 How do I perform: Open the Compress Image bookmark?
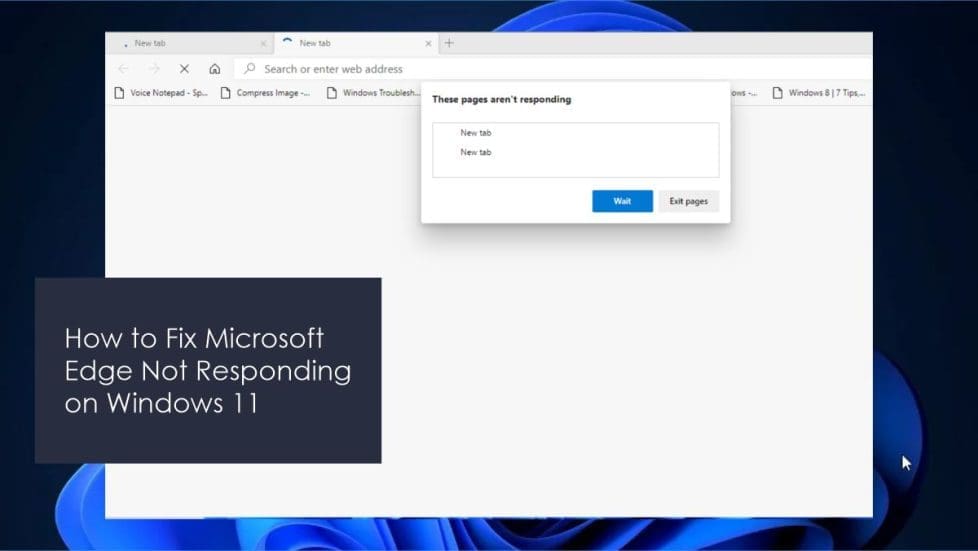coord(266,93)
